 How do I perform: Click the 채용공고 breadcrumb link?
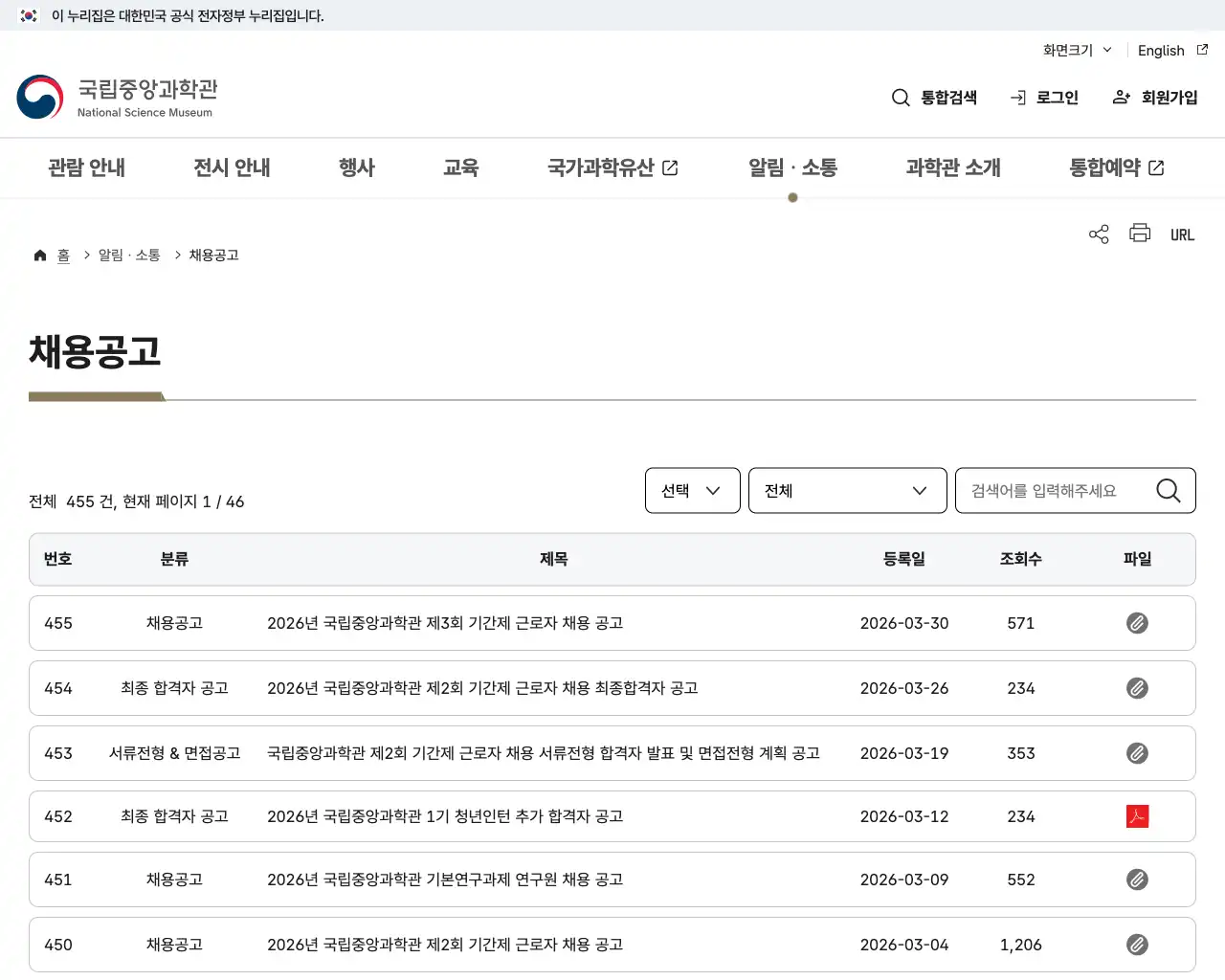point(212,254)
